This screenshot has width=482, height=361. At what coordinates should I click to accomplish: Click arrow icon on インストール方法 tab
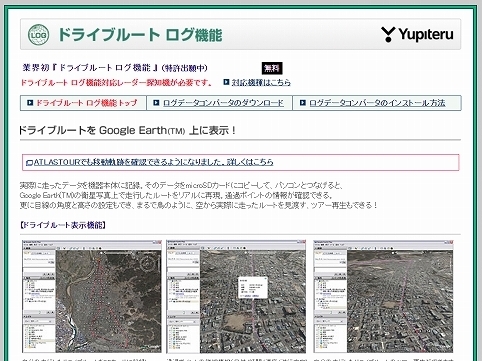(x=303, y=103)
